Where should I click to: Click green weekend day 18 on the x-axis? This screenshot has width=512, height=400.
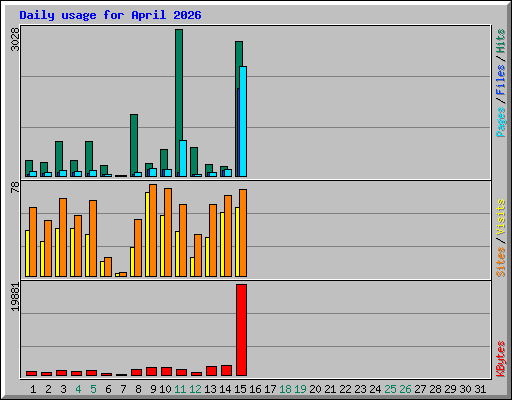coord(285,389)
